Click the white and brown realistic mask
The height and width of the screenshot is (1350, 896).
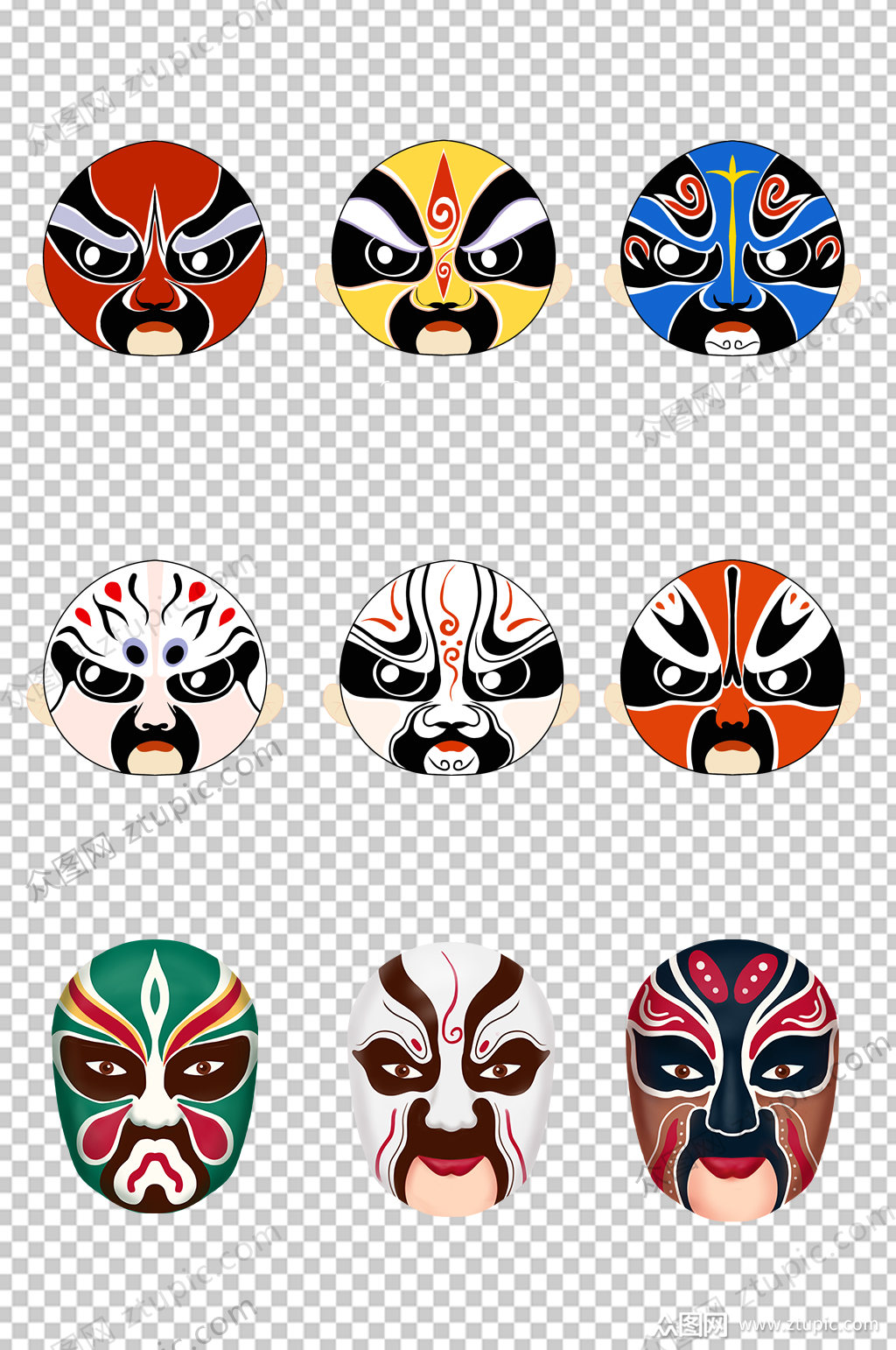[451, 1079]
